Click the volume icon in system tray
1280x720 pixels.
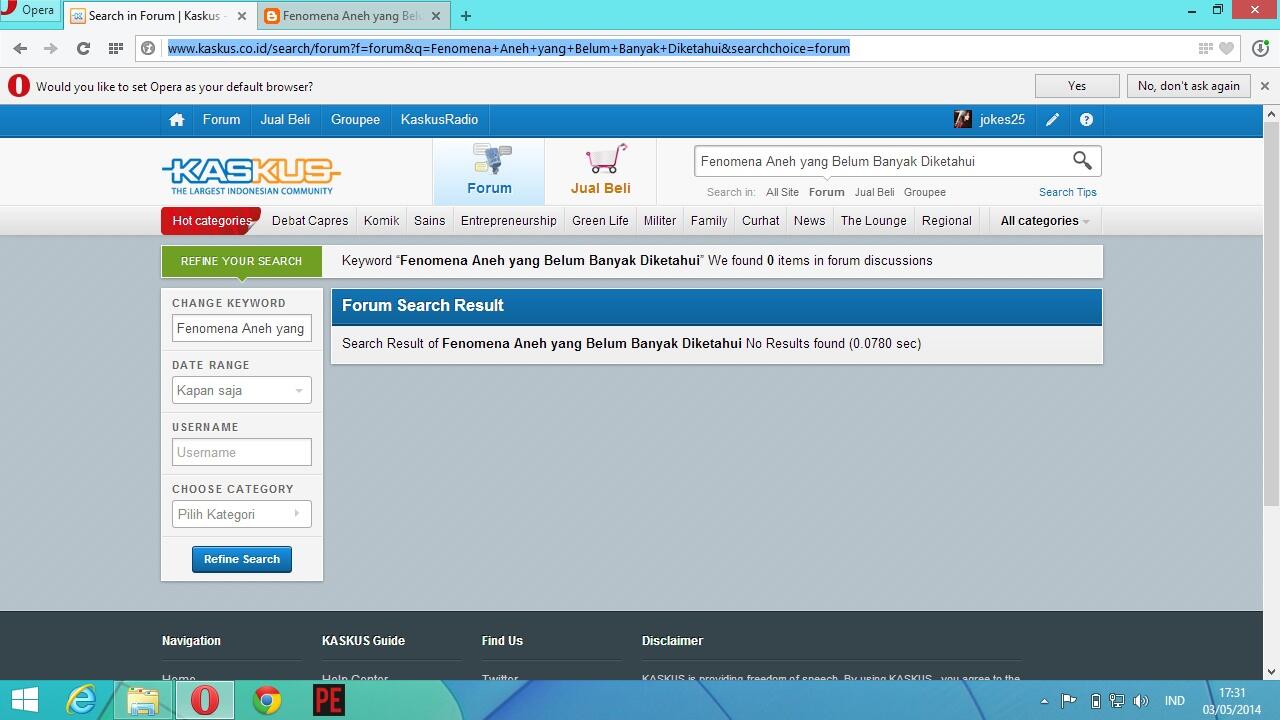click(x=1141, y=701)
